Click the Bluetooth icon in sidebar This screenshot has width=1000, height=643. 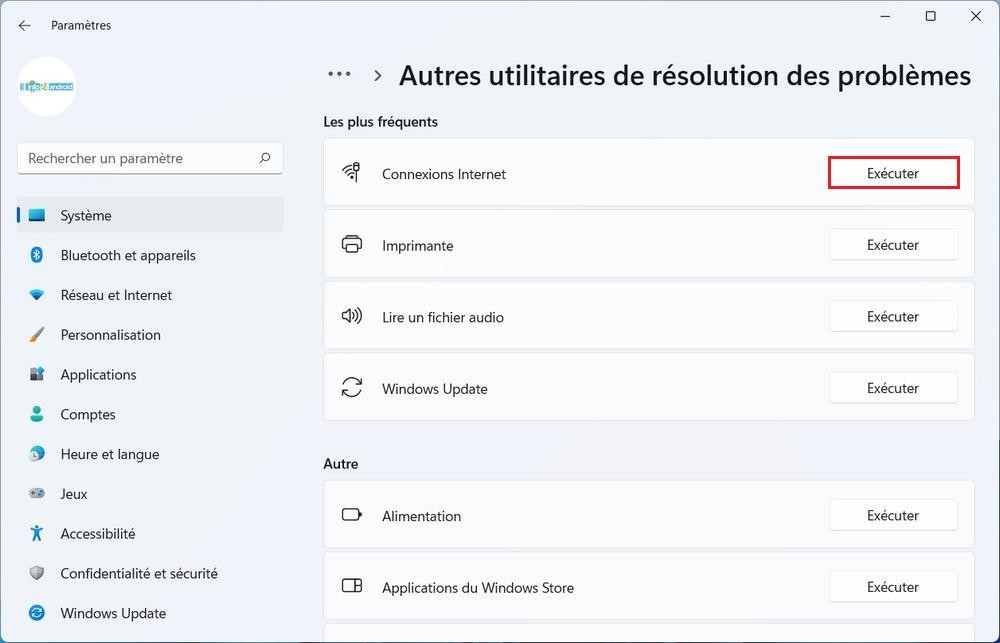pos(37,255)
